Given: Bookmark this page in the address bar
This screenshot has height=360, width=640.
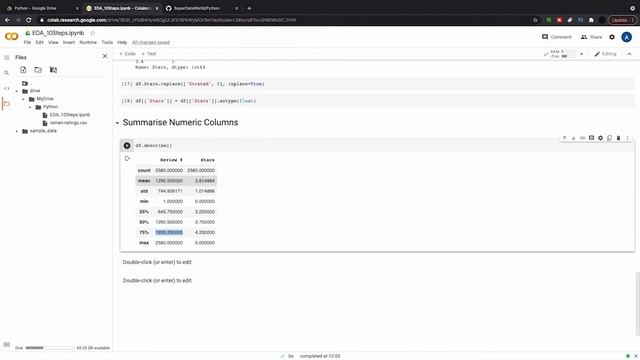Looking at the screenshot, I should pyautogui.click(x=535, y=20).
